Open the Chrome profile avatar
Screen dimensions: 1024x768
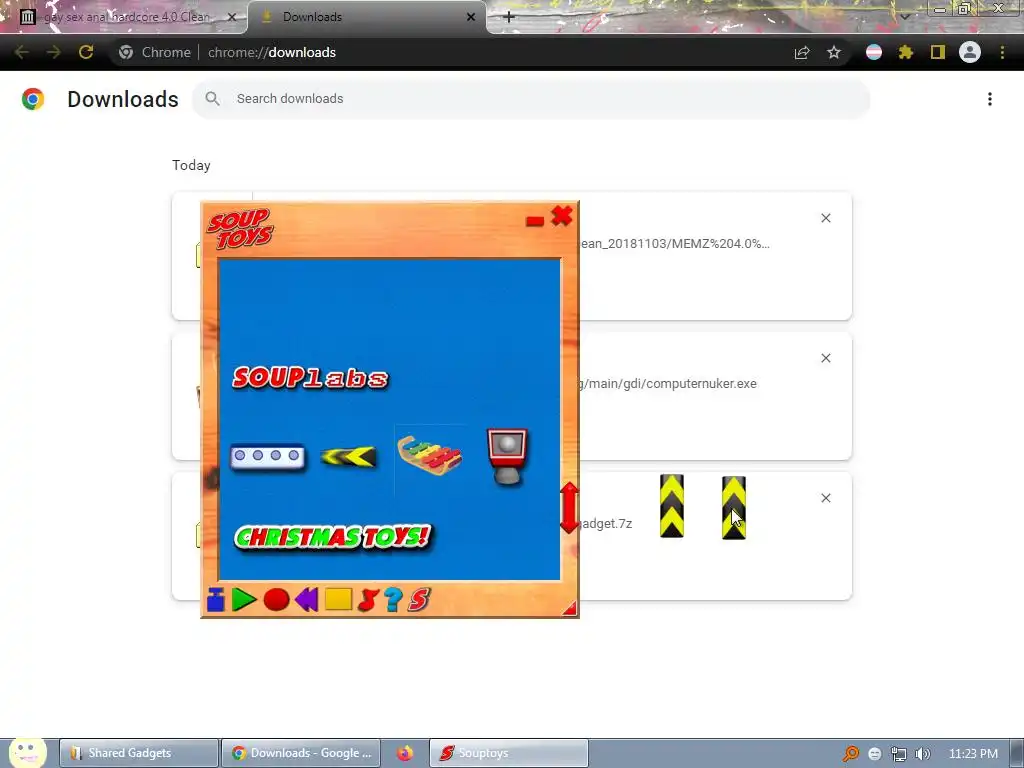970,52
